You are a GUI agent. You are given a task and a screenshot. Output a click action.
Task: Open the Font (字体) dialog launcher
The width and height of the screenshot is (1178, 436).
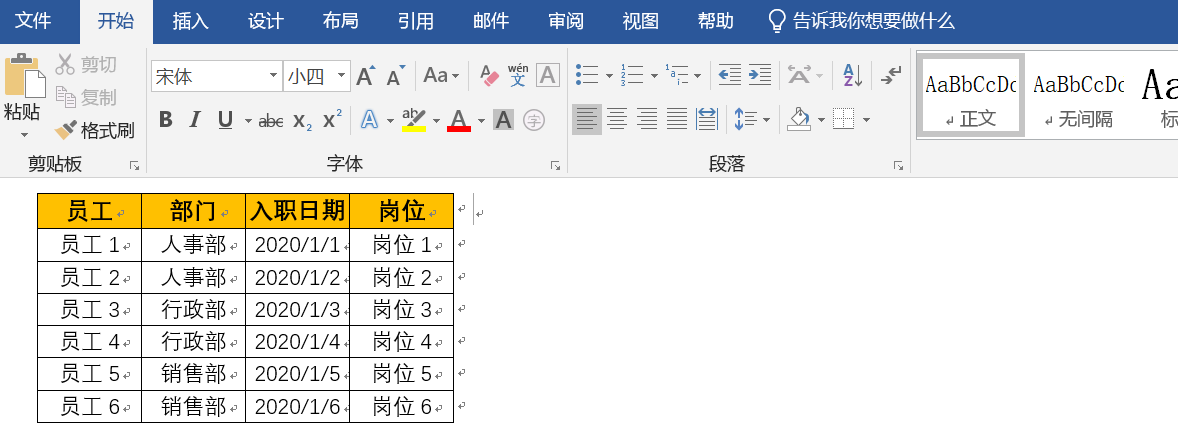[555, 165]
